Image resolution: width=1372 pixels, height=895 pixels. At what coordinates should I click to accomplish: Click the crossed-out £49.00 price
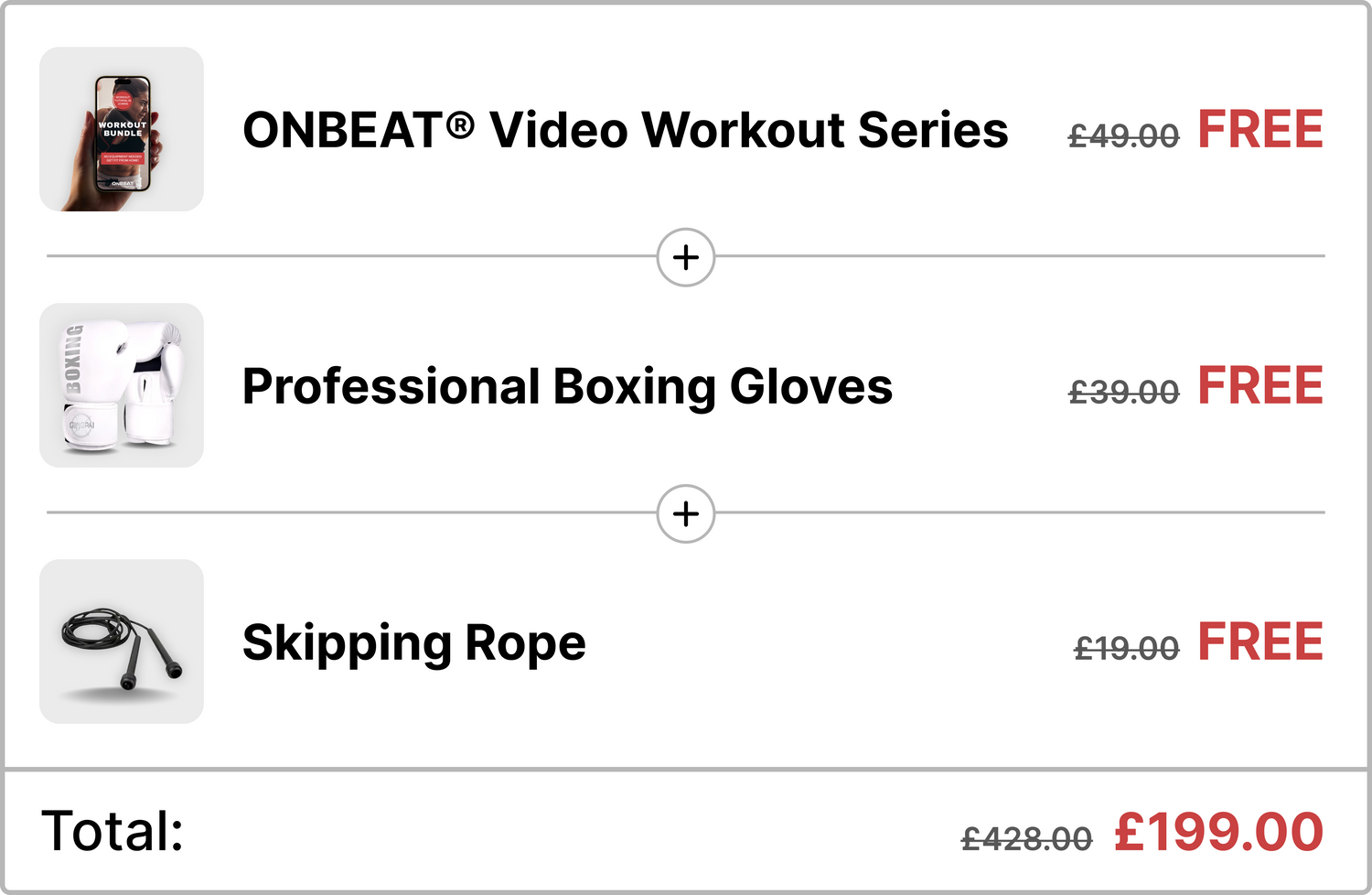pos(1123,136)
